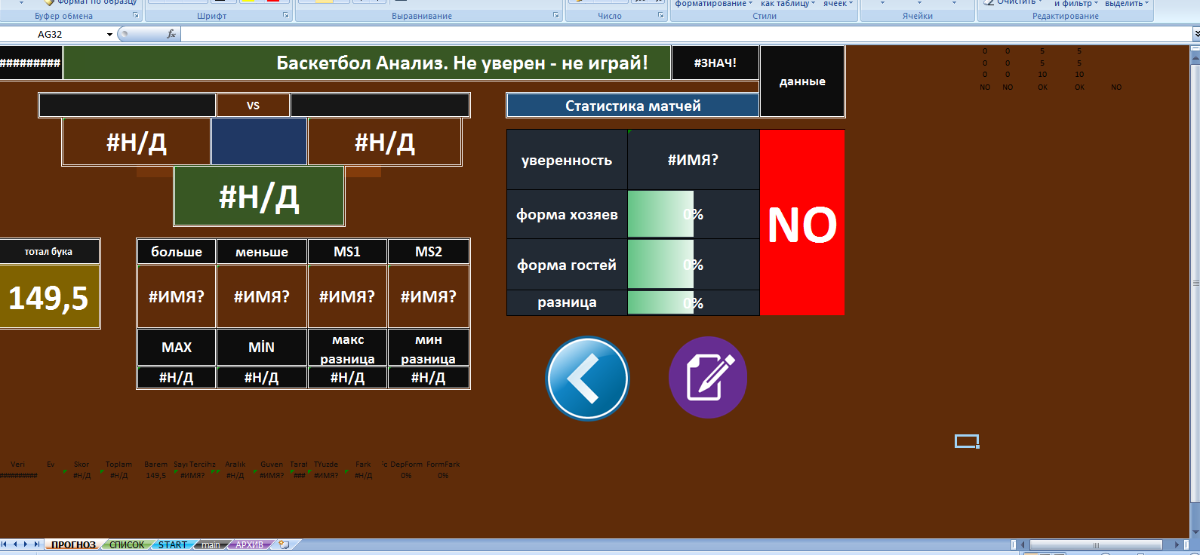This screenshot has height=555, width=1200.
Task: Click the тотал бука value 149,5
Action: click(48, 298)
